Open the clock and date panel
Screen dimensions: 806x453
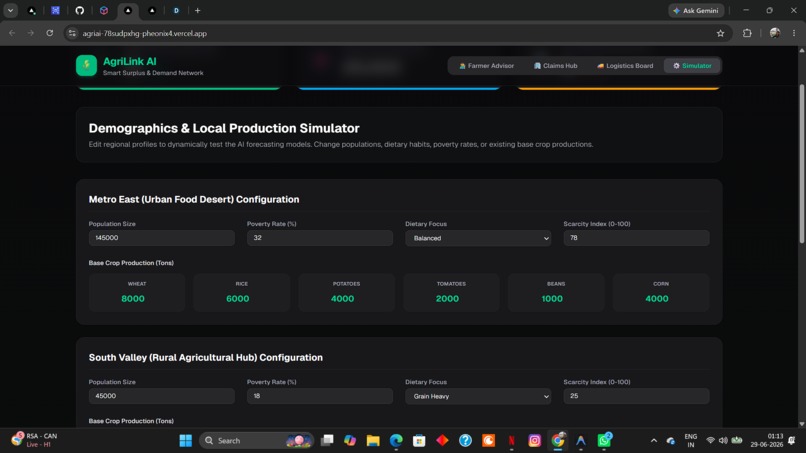tap(766, 441)
